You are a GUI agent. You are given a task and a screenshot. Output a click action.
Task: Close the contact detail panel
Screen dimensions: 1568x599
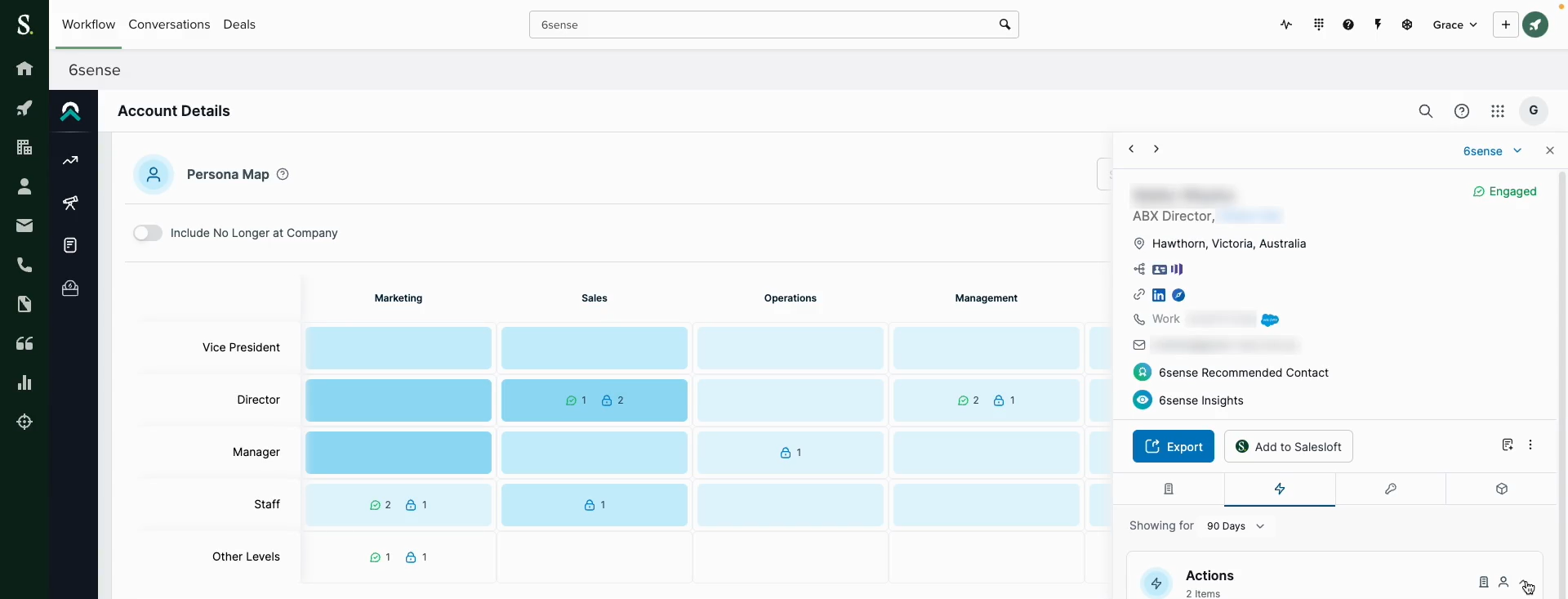(1550, 150)
